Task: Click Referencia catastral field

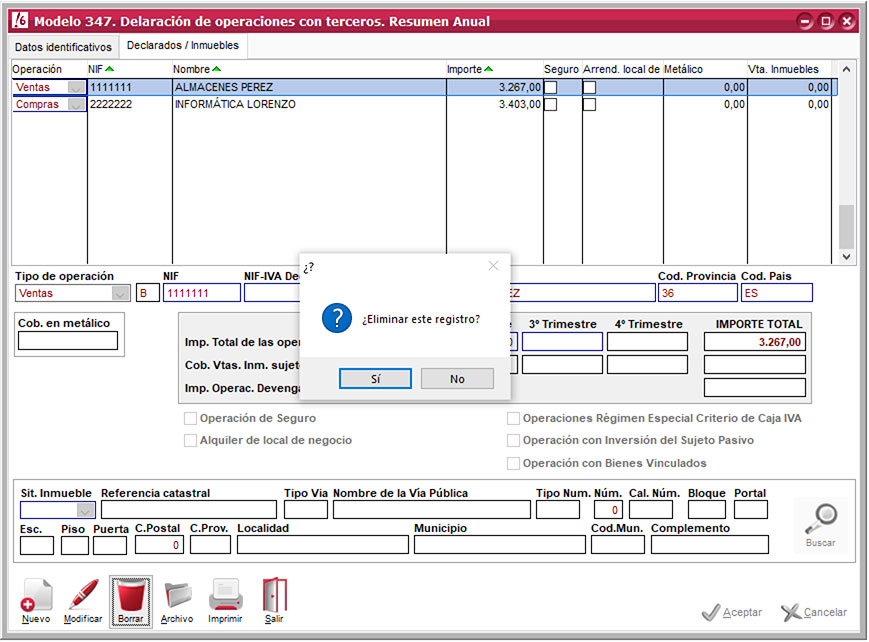Action: (x=188, y=509)
